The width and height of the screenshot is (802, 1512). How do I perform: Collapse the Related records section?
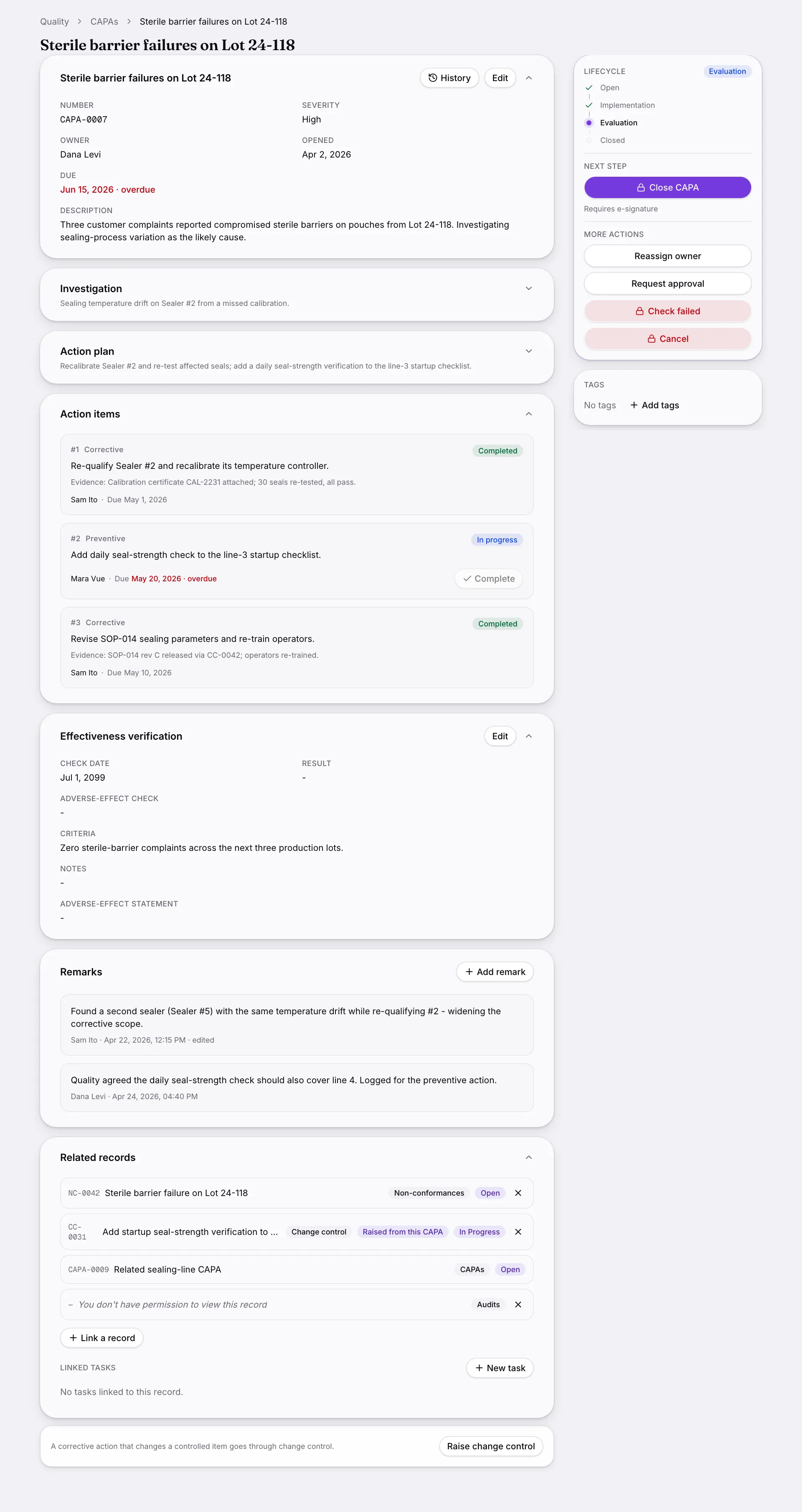pos(528,1158)
